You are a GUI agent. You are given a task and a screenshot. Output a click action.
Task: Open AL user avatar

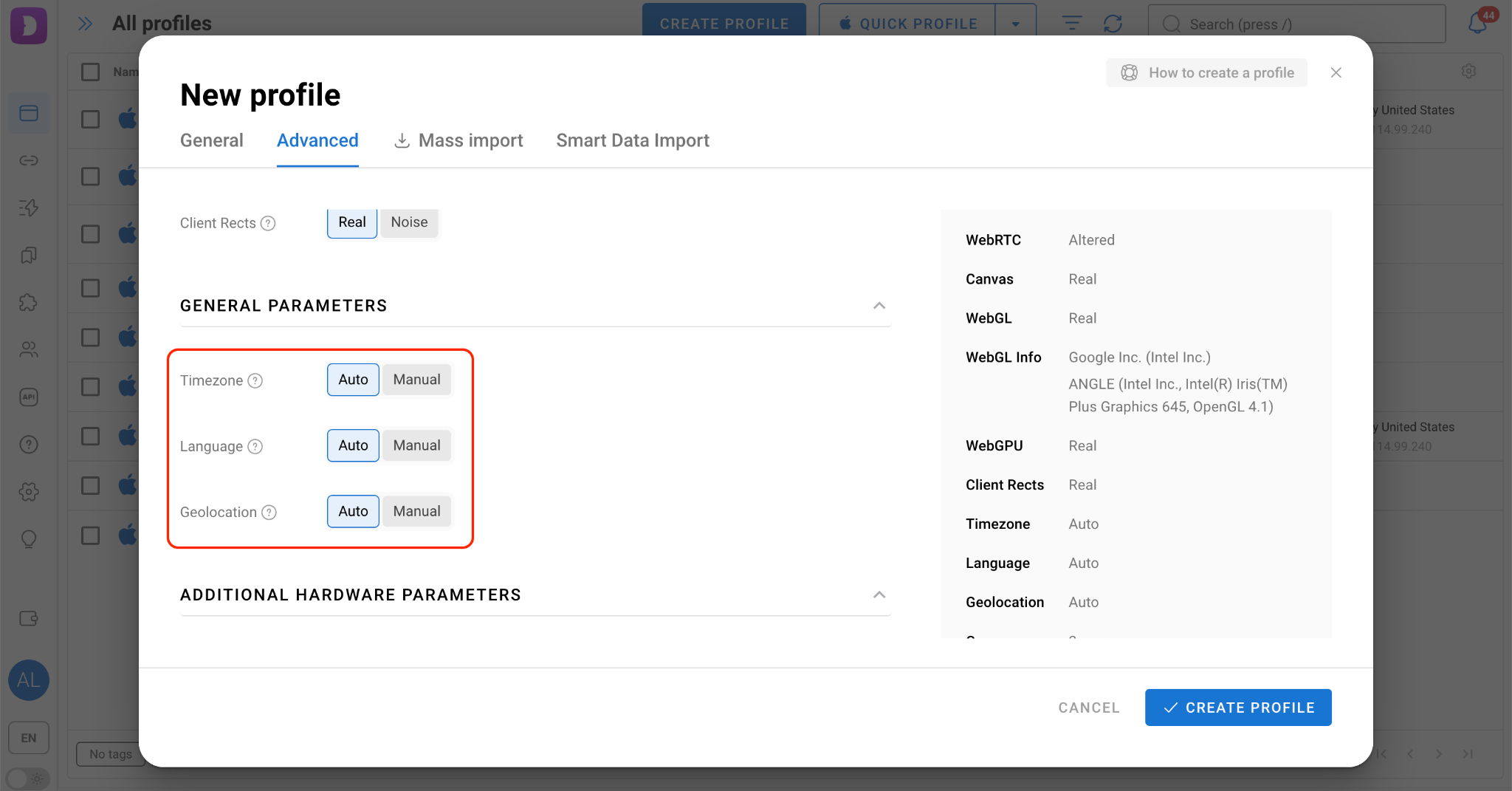click(x=29, y=679)
